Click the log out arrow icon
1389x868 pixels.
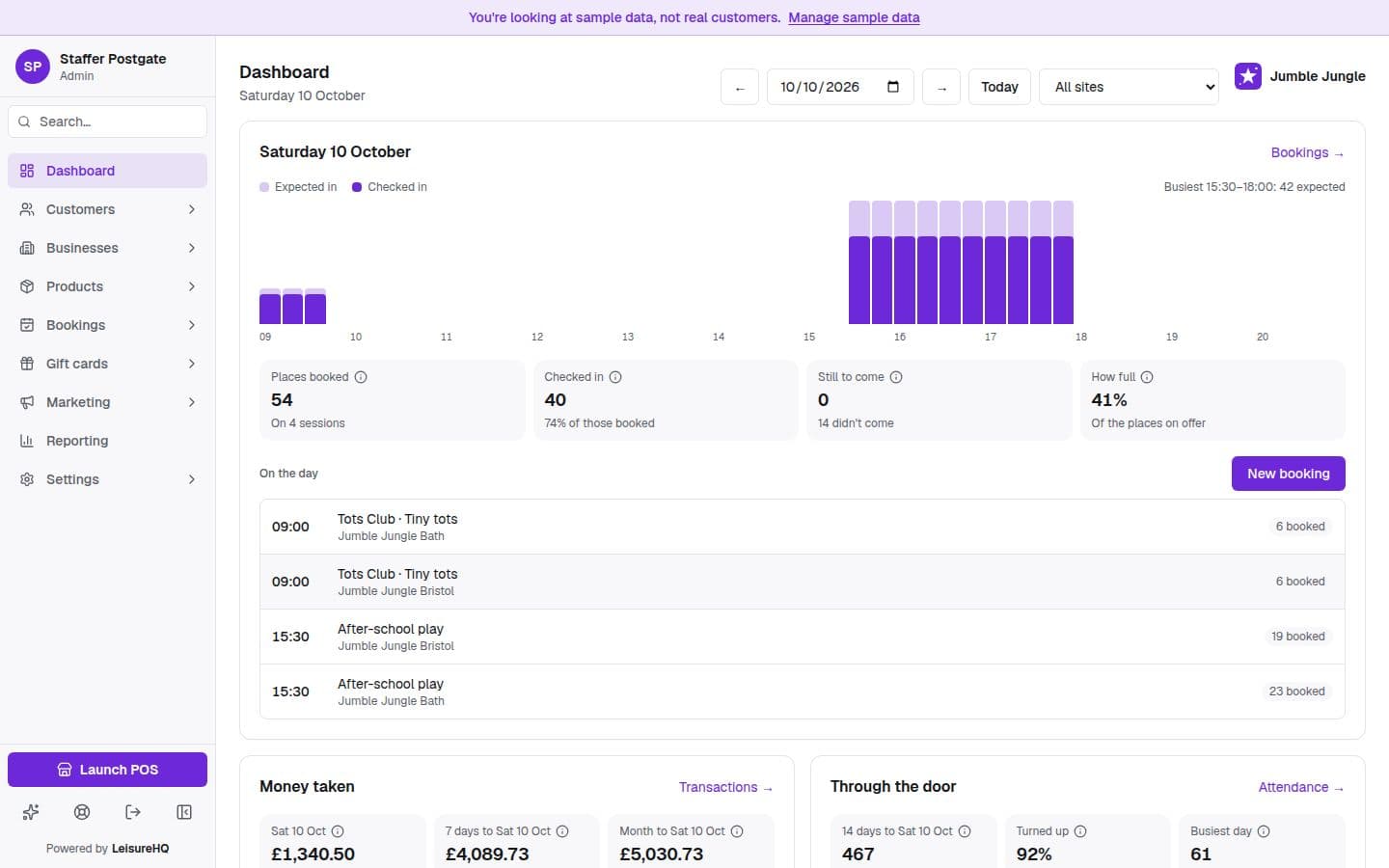pyautogui.click(x=133, y=812)
